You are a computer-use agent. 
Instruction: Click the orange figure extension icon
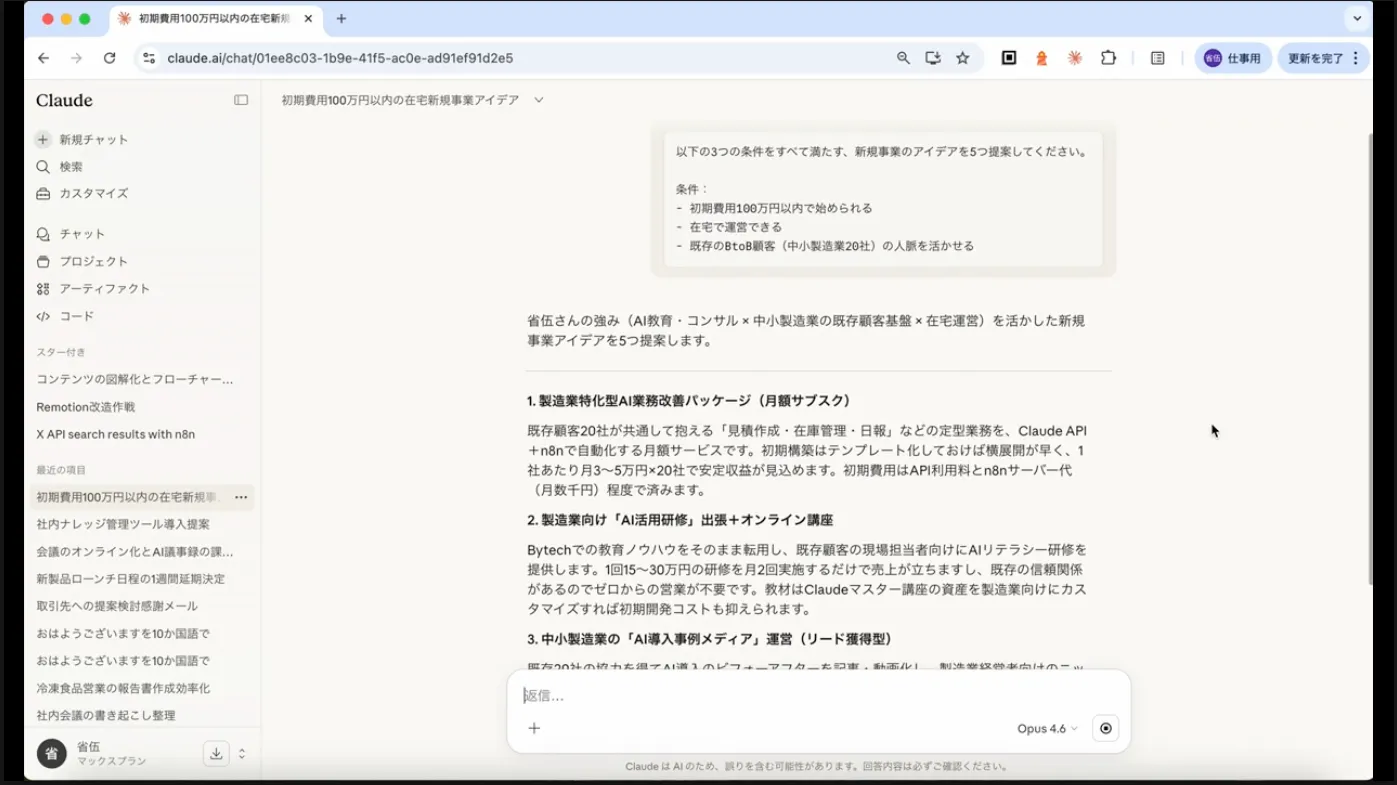click(1041, 58)
